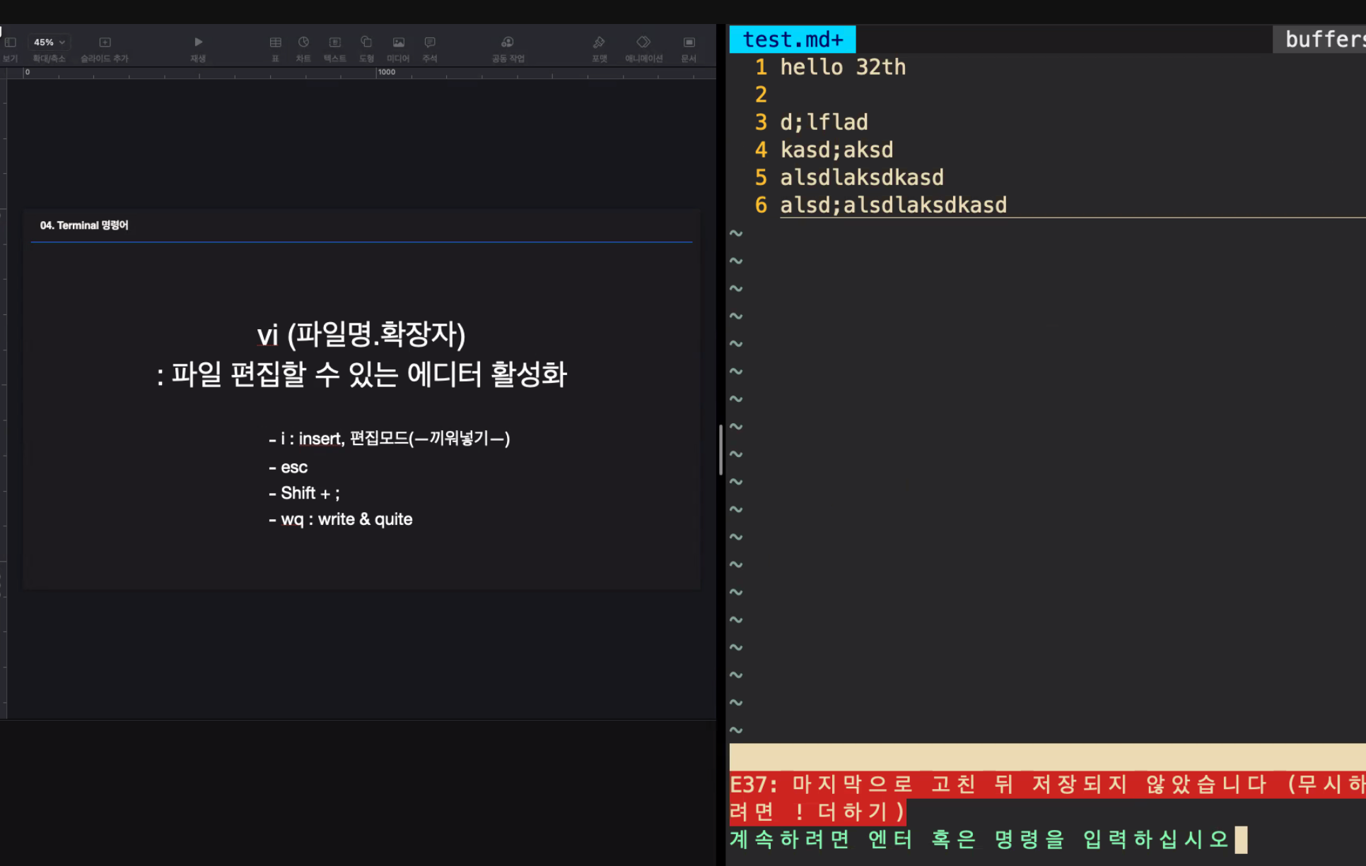Open the 45% zoom level dropdown
This screenshot has height=866, width=1366.
point(47,42)
